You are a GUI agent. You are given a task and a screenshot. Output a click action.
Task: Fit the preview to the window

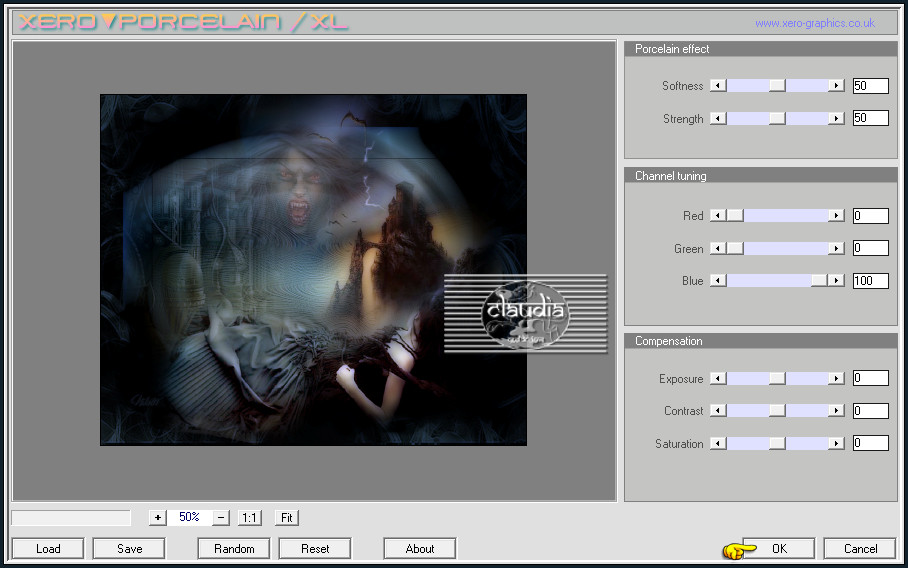pyautogui.click(x=287, y=518)
